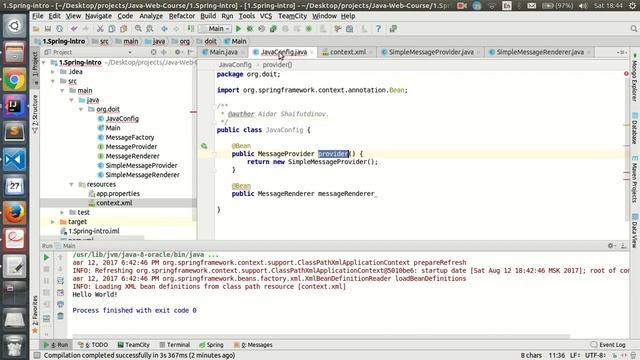Screen dimensions: 640x360
Task: Open the Event Log
Action: point(608,345)
